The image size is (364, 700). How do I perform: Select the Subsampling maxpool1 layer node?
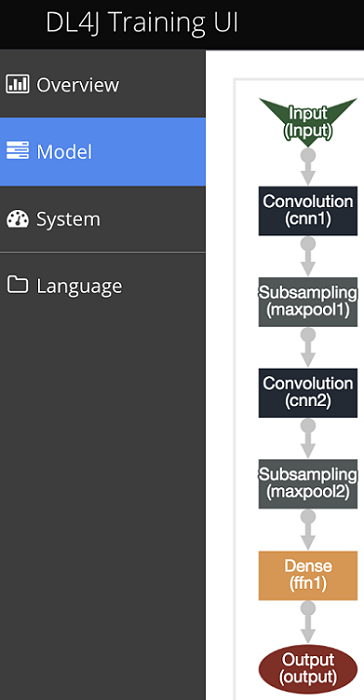coord(308,302)
